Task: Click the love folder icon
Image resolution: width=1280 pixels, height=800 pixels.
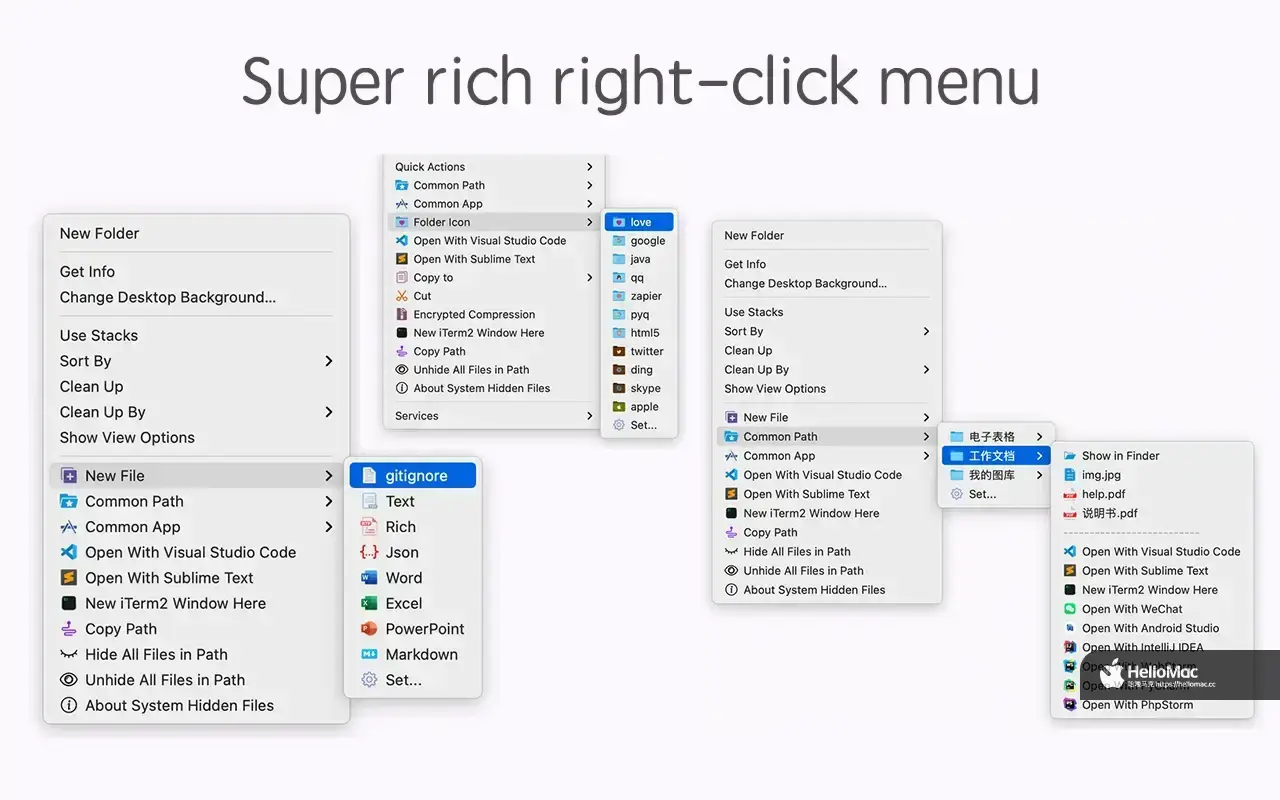Action: pyautogui.click(x=619, y=222)
